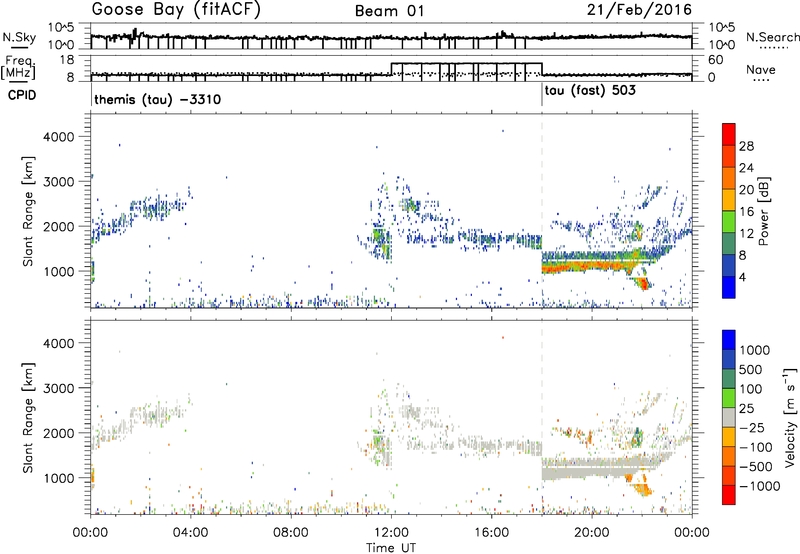The width and height of the screenshot is (800, 554).
Task: Click the '1000' label on the velocity panel range axis
Action: click(58, 478)
